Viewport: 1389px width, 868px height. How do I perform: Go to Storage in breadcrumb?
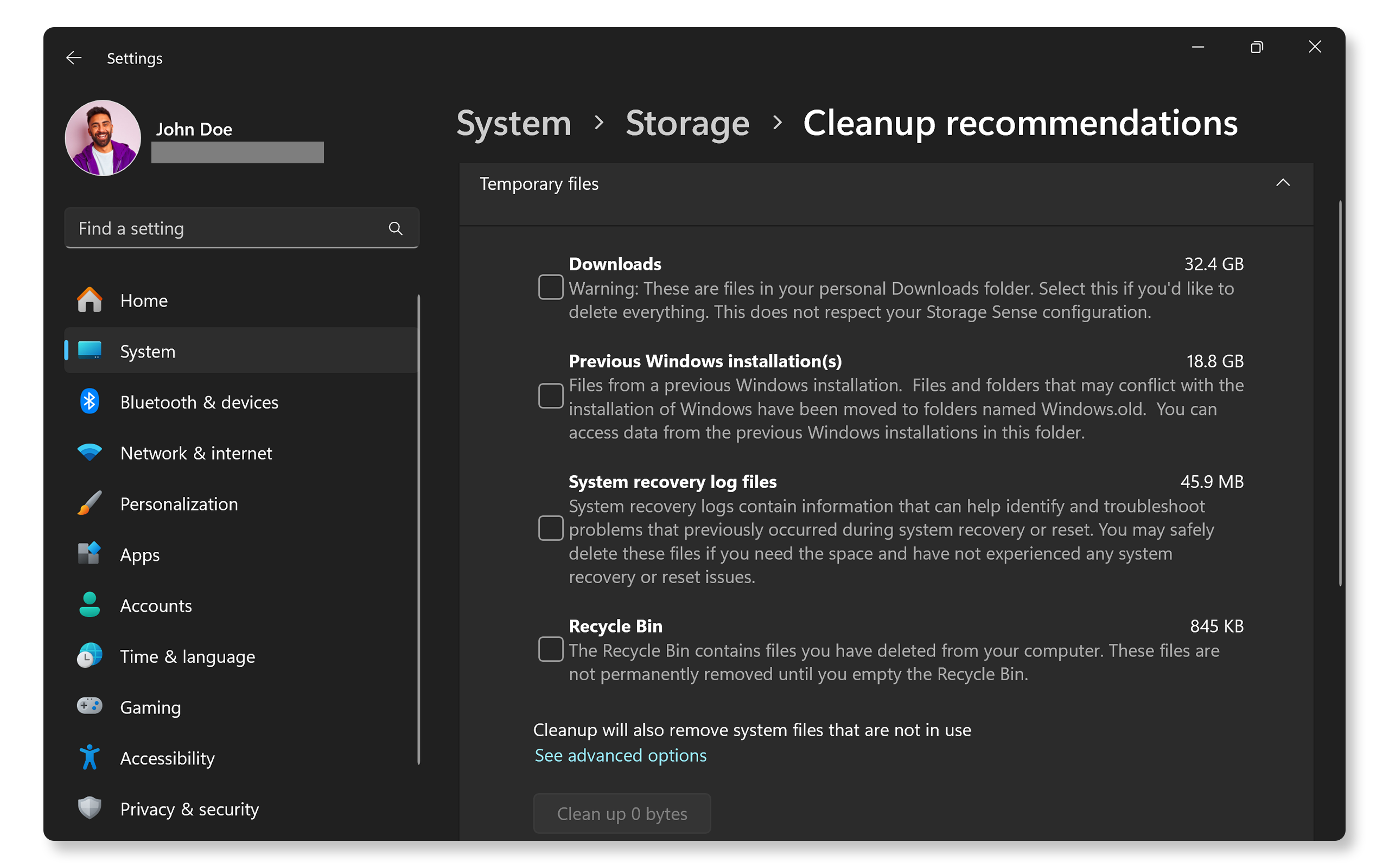point(687,123)
